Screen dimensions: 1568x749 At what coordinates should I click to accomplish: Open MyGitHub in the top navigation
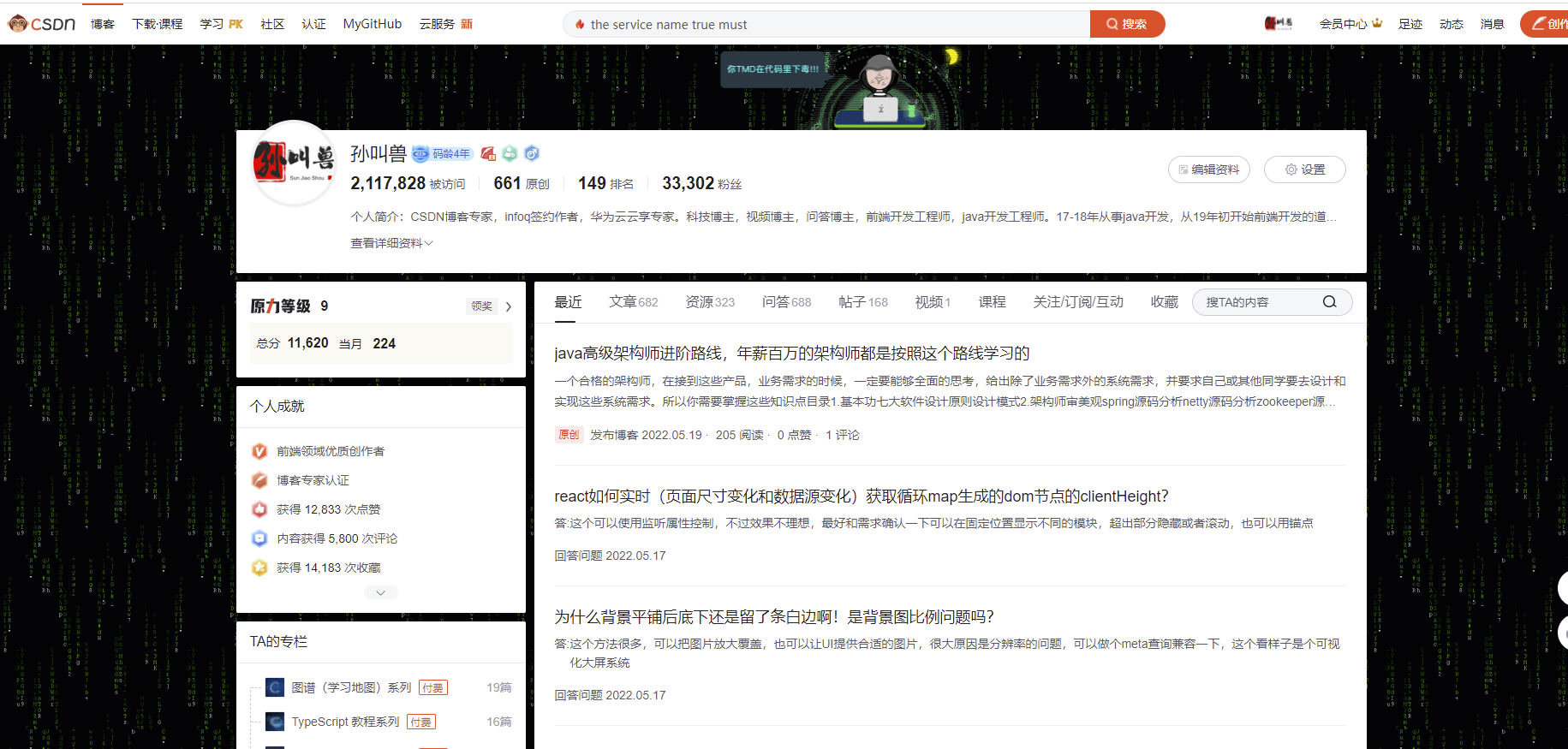373,24
